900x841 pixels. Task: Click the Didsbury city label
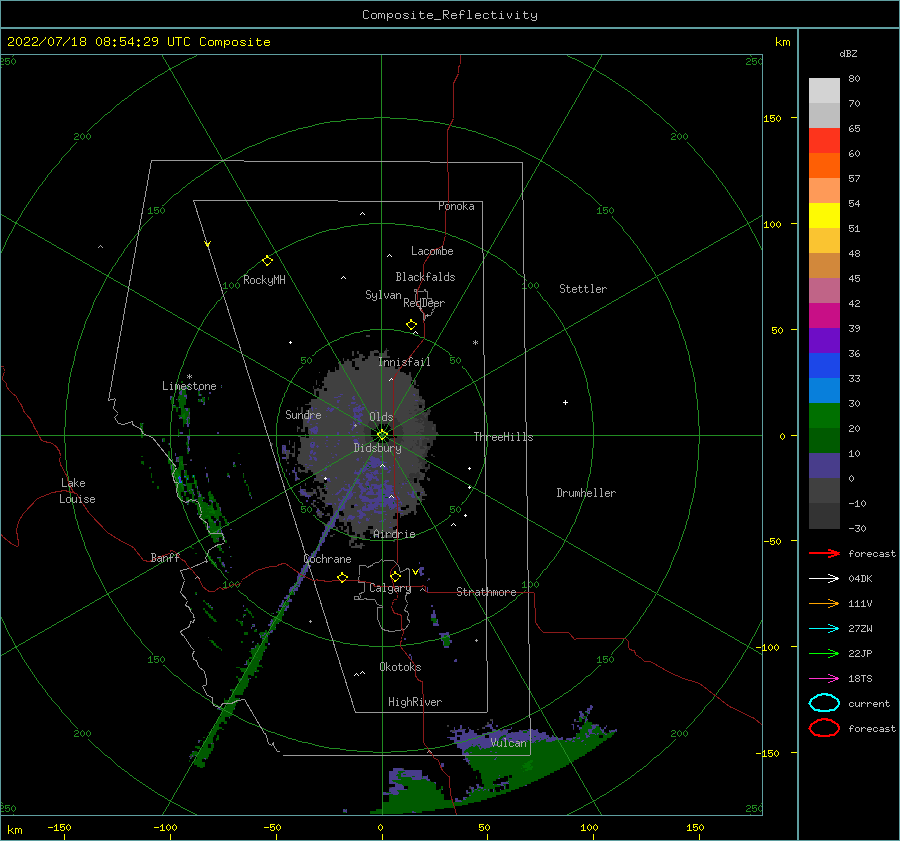(378, 448)
